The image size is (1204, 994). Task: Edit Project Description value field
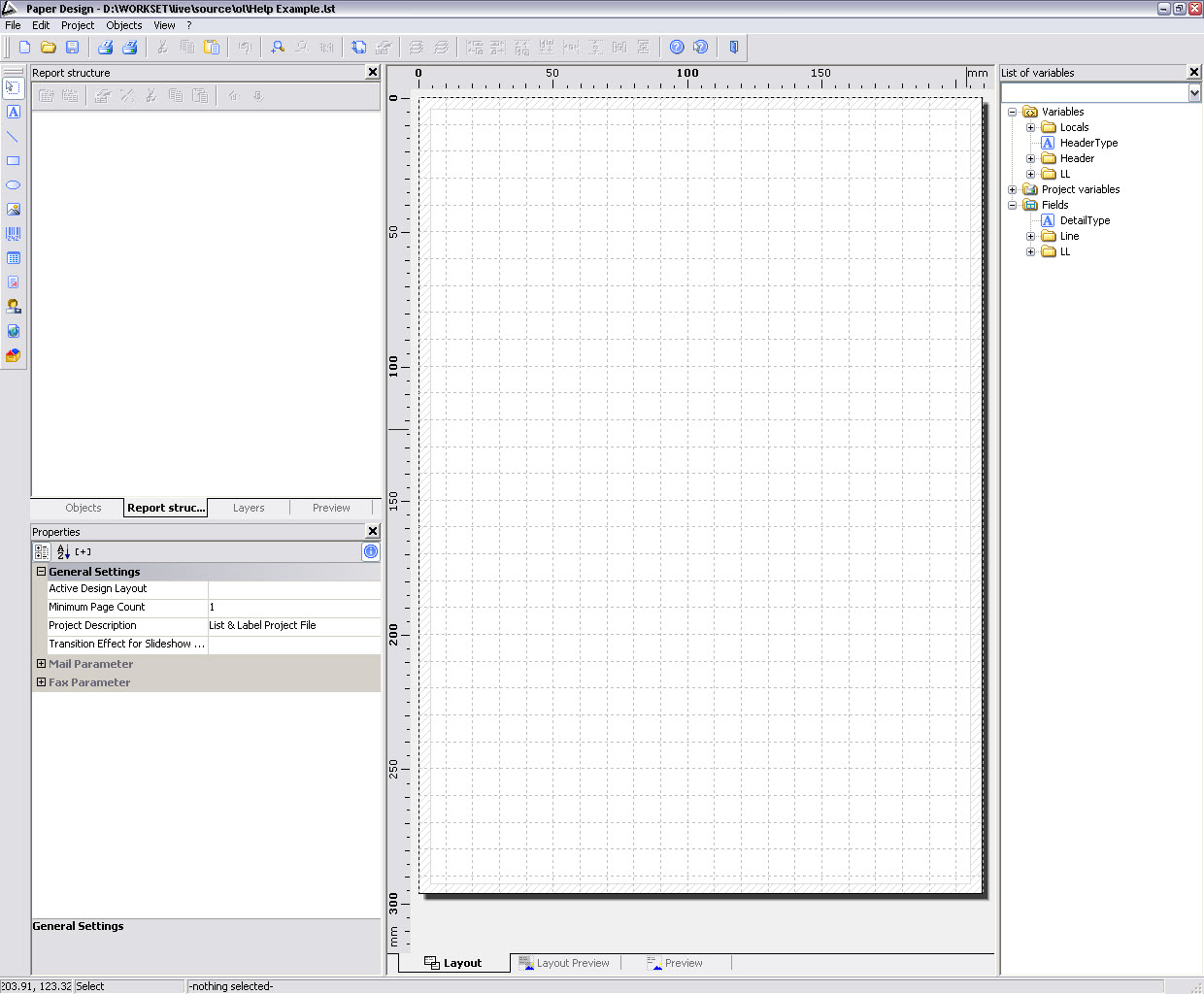294,625
